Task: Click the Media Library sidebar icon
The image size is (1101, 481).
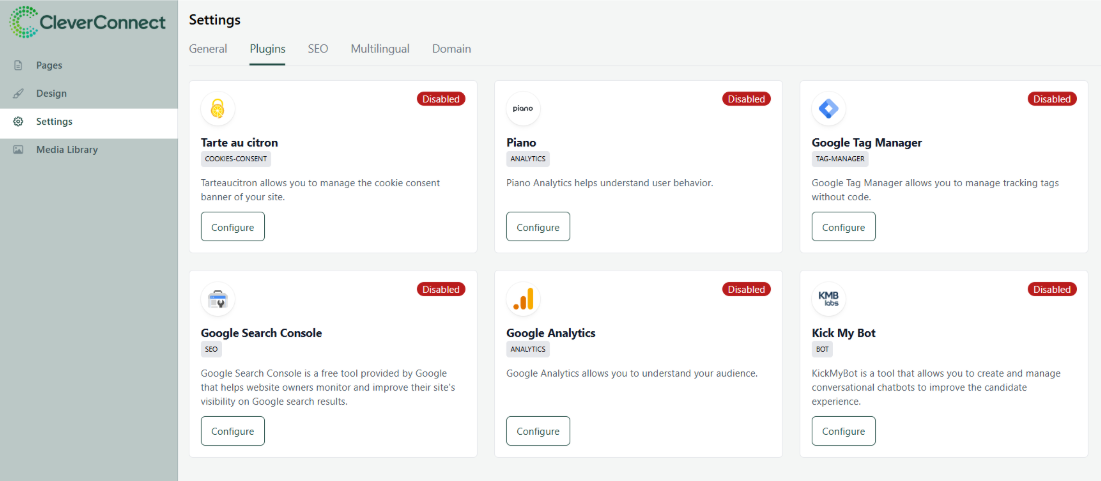Action: click(x=18, y=150)
